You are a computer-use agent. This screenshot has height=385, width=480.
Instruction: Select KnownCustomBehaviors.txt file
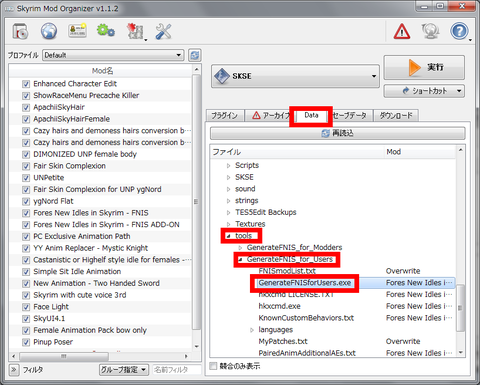coord(306,318)
